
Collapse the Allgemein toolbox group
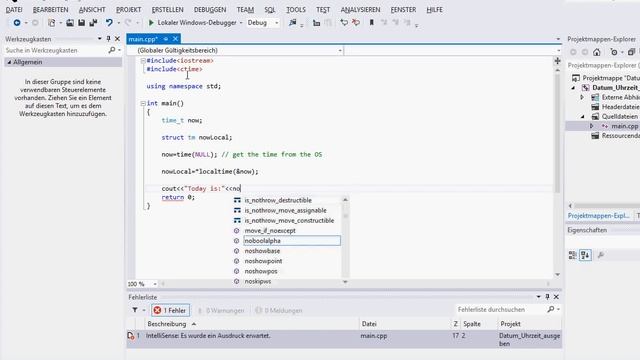9,62
